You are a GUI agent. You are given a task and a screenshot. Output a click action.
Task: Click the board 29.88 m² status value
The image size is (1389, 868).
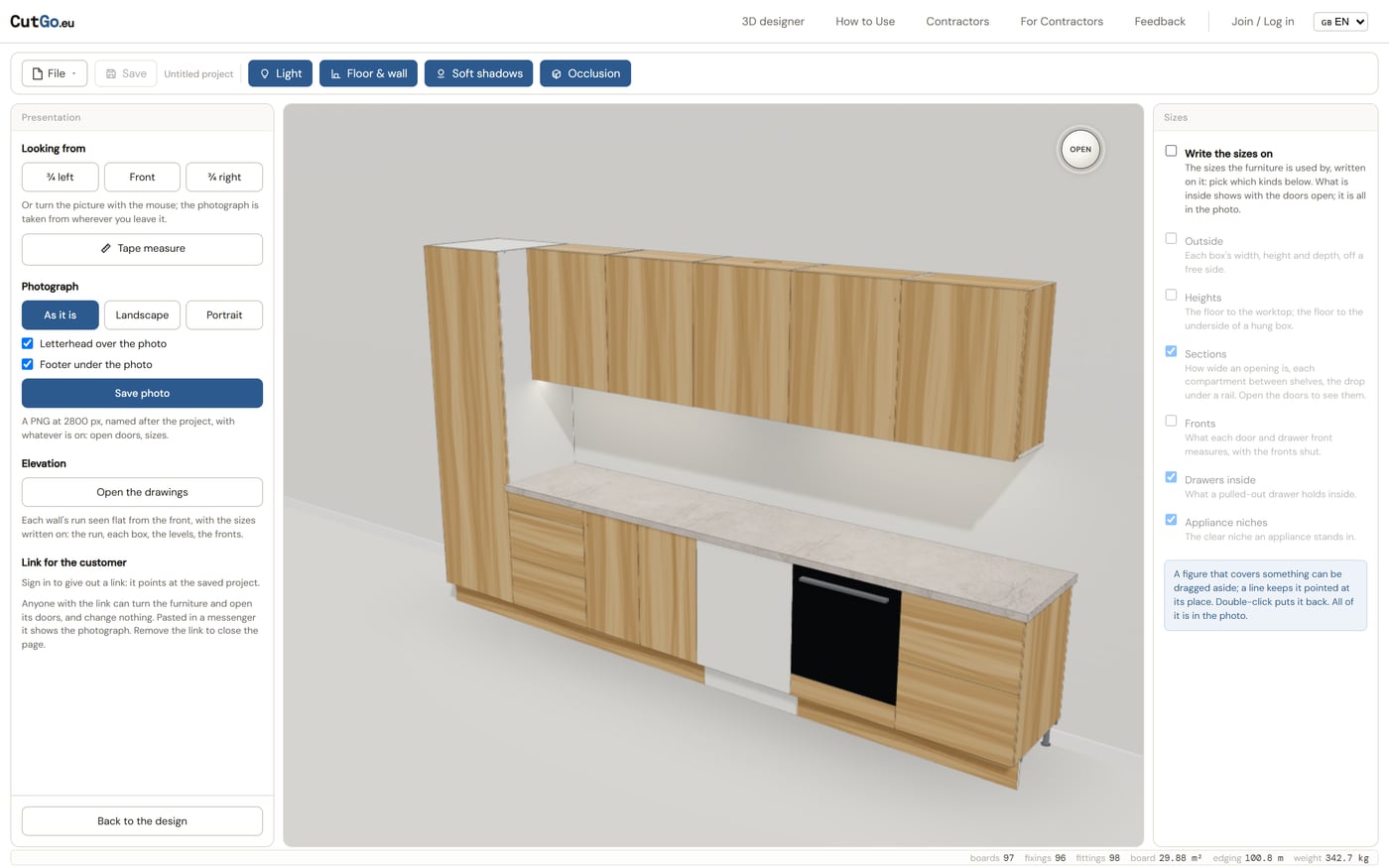pos(1166,858)
